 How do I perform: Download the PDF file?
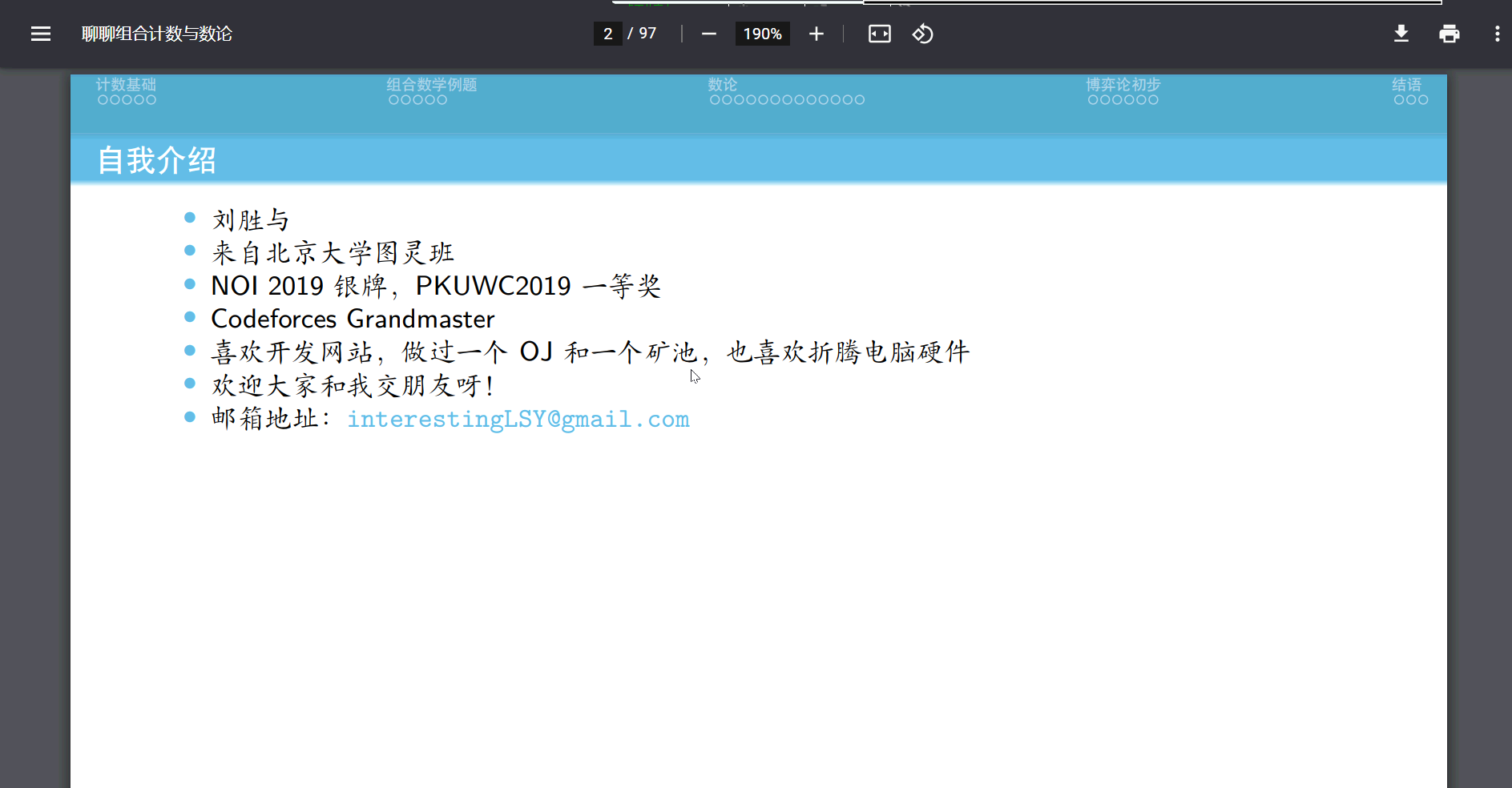1401,34
